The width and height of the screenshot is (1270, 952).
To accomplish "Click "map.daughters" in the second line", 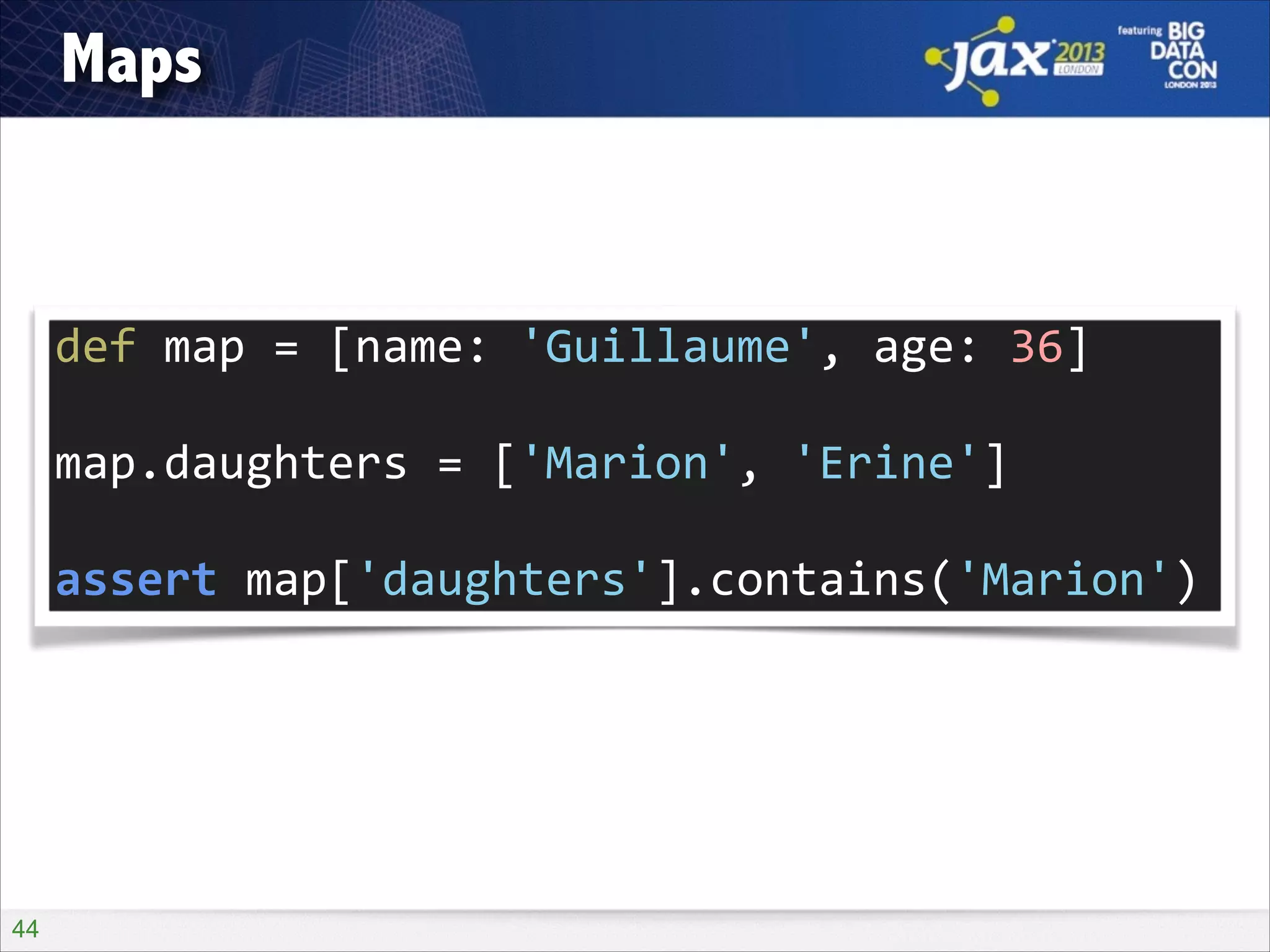I will point(231,464).
